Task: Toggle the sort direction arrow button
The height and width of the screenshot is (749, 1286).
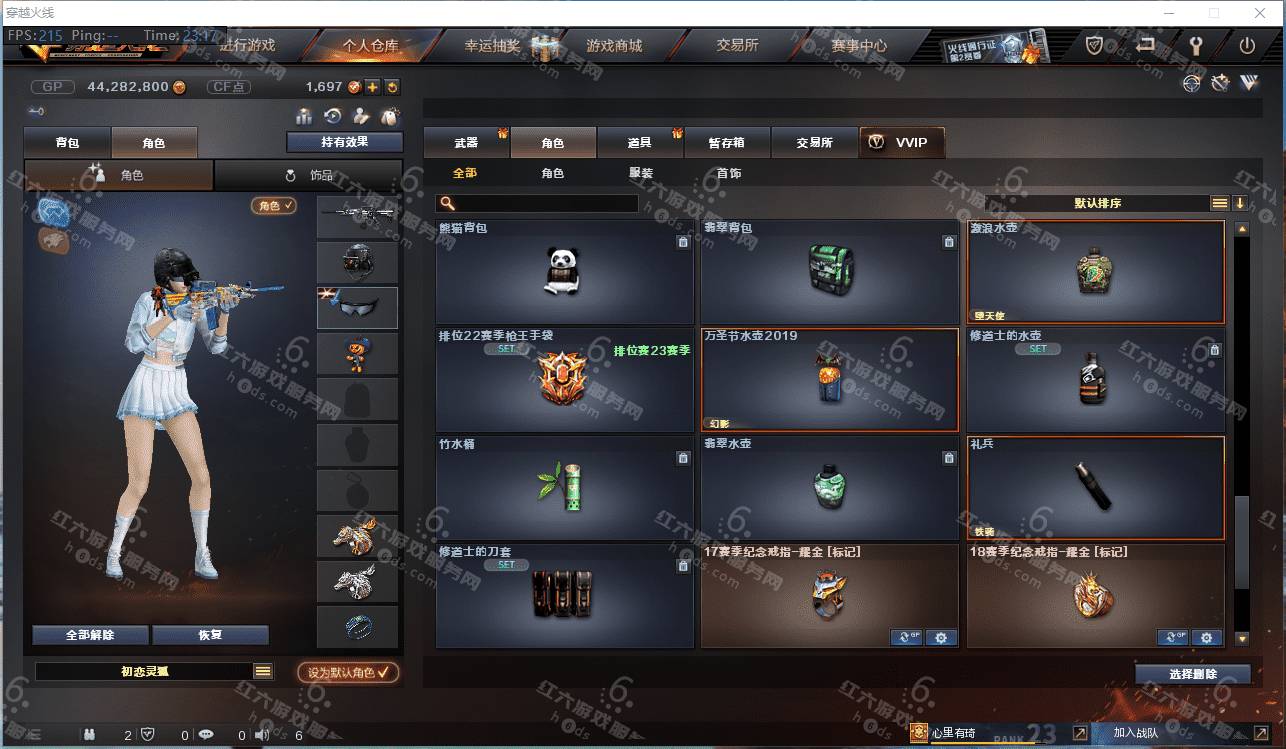Action: pyautogui.click(x=1240, y=203)
